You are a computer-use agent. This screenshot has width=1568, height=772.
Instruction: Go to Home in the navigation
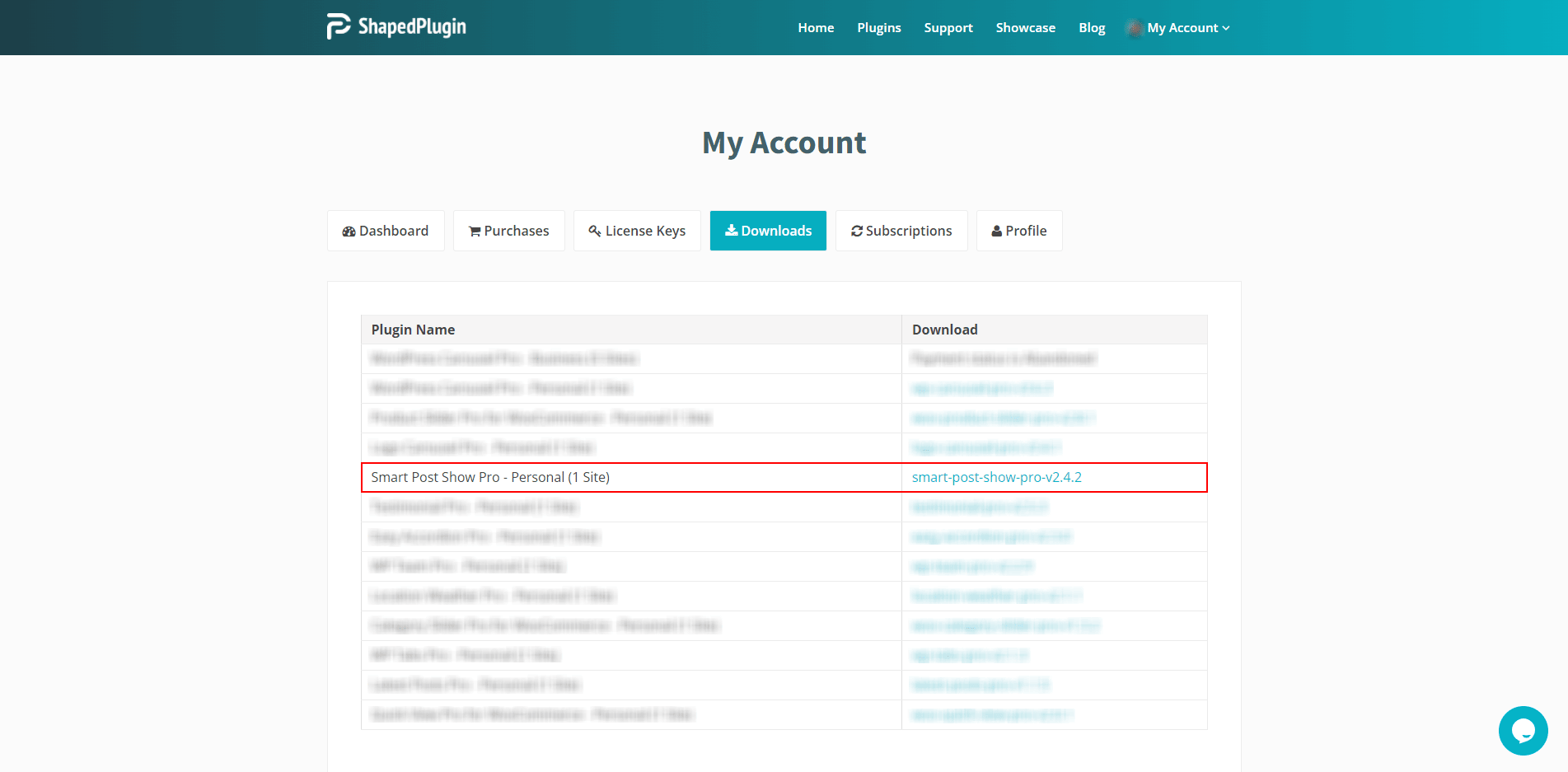[x=816, y=28]
